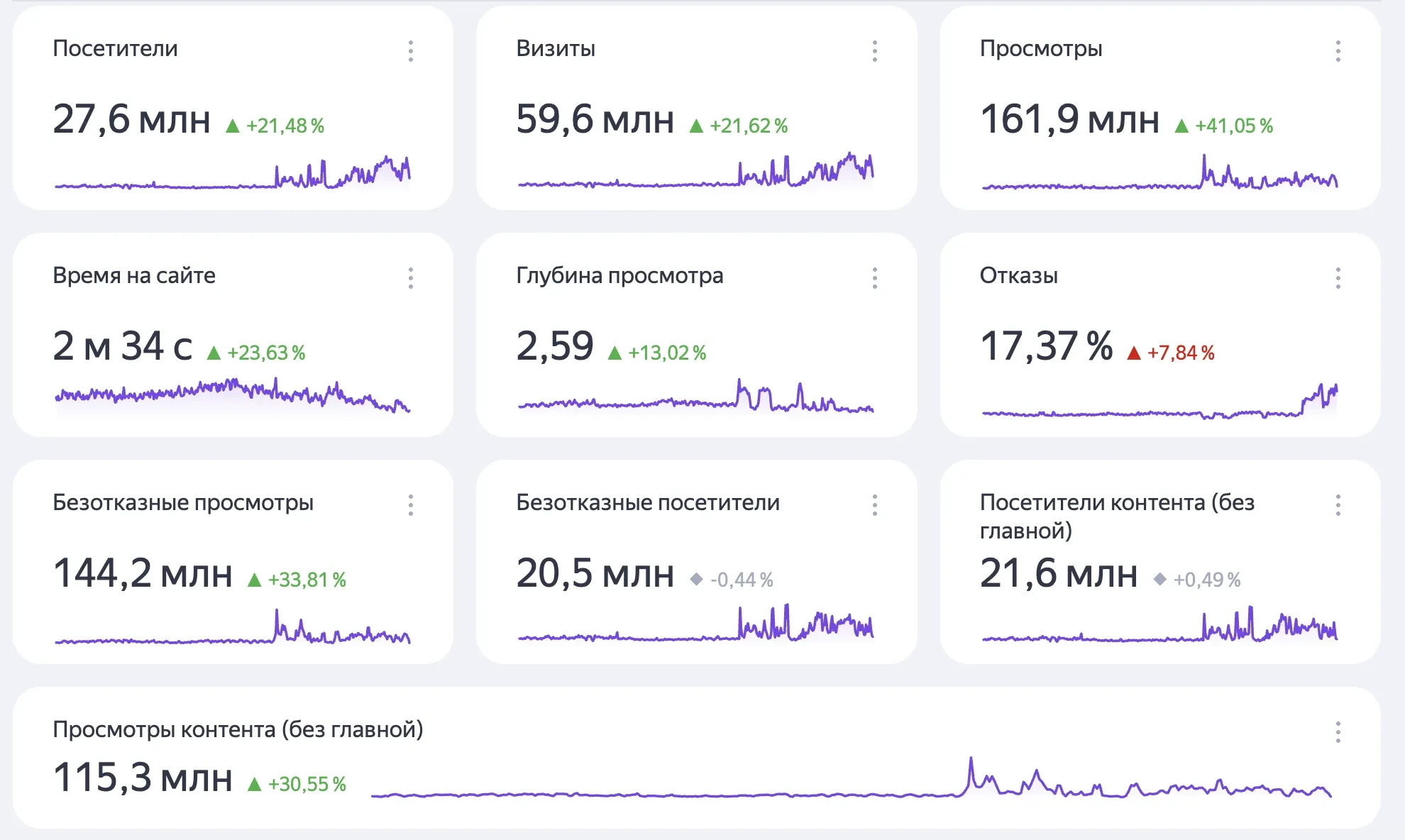Click the 161,9 млн Просмотры value
Screen dimensions: 1405x840
point(1069,119)
